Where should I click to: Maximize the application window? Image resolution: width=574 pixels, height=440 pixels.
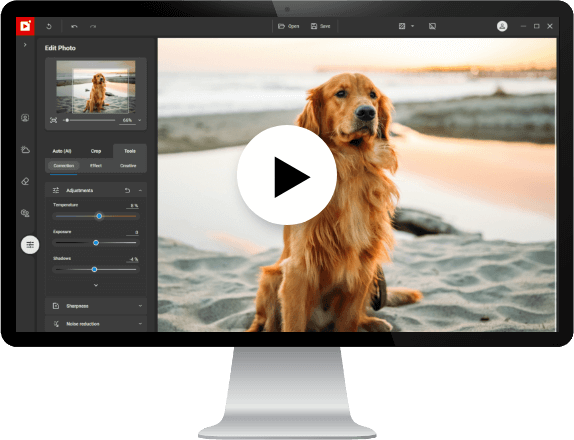(x=536, y=26)
